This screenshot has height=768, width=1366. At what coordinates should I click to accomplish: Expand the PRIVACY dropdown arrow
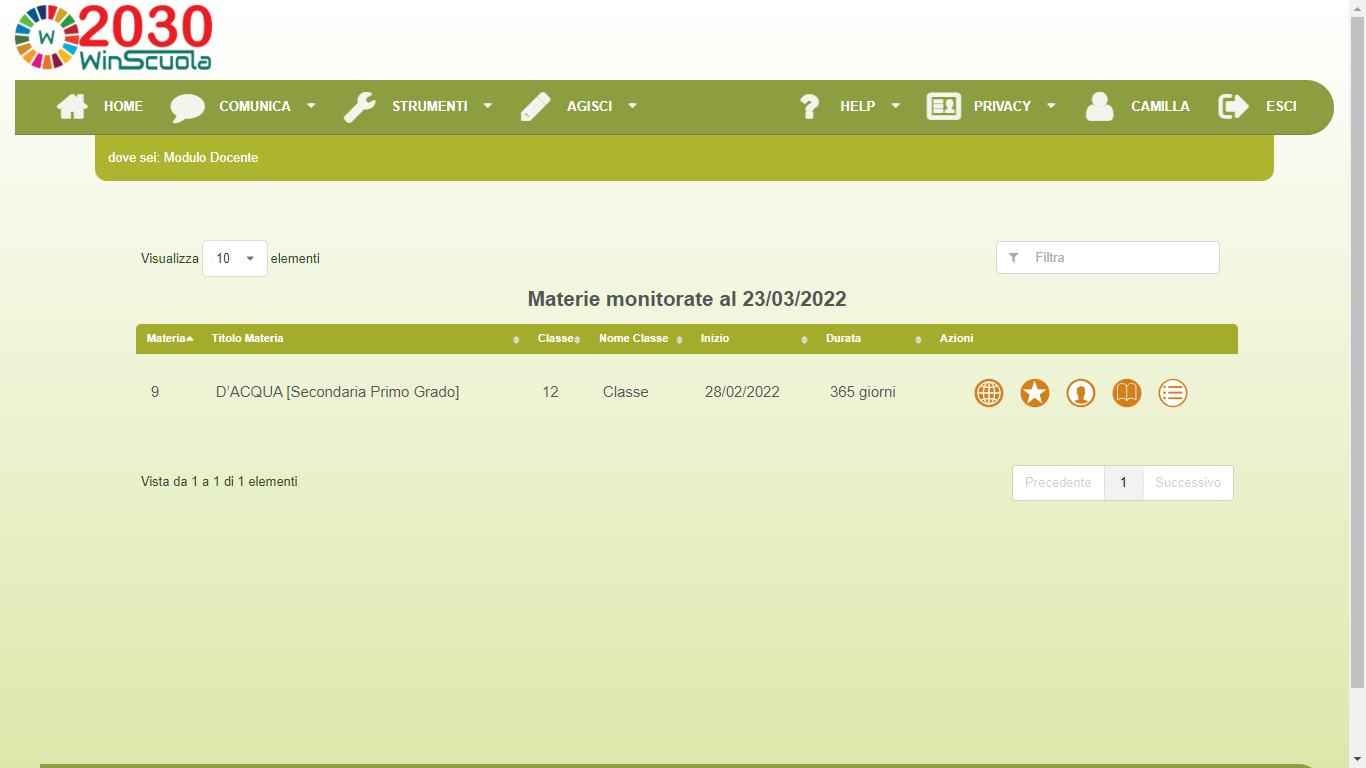point(1051,106)
